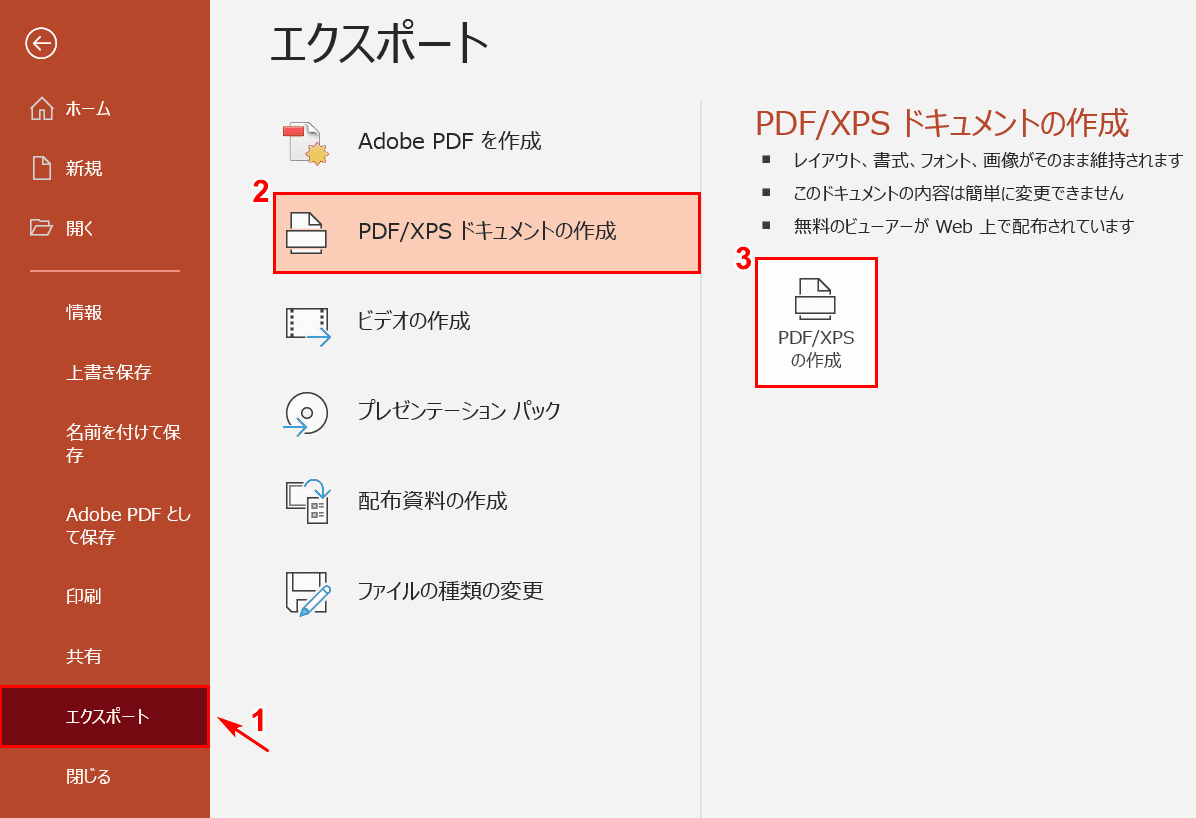
Task: Select PDF/XPS ドキュメントの作成 option
Action: tap(487, 232)
